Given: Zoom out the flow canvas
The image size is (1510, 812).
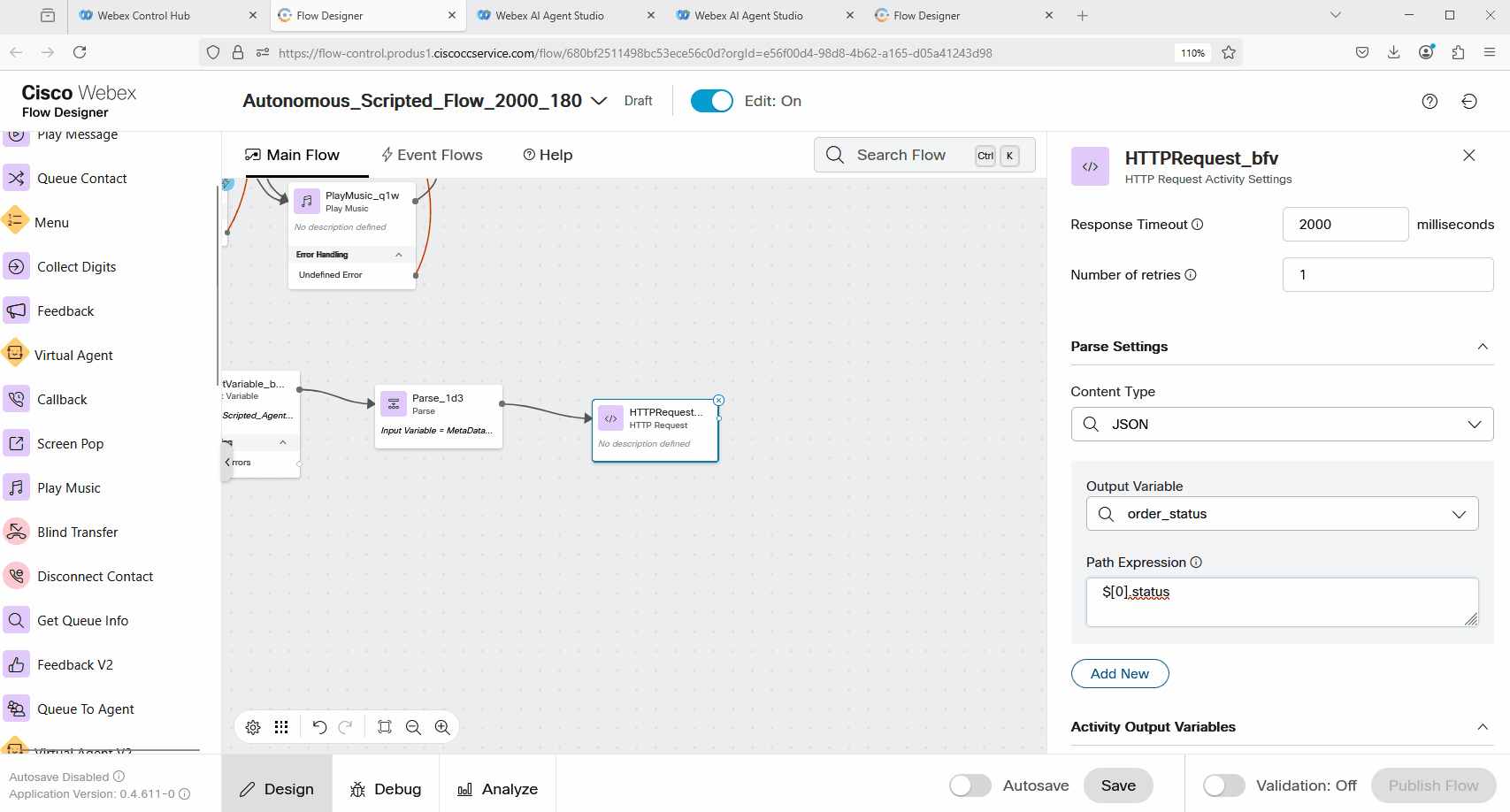Looking at the screenshot, I should pyautogui.click(x=413, y=727).
